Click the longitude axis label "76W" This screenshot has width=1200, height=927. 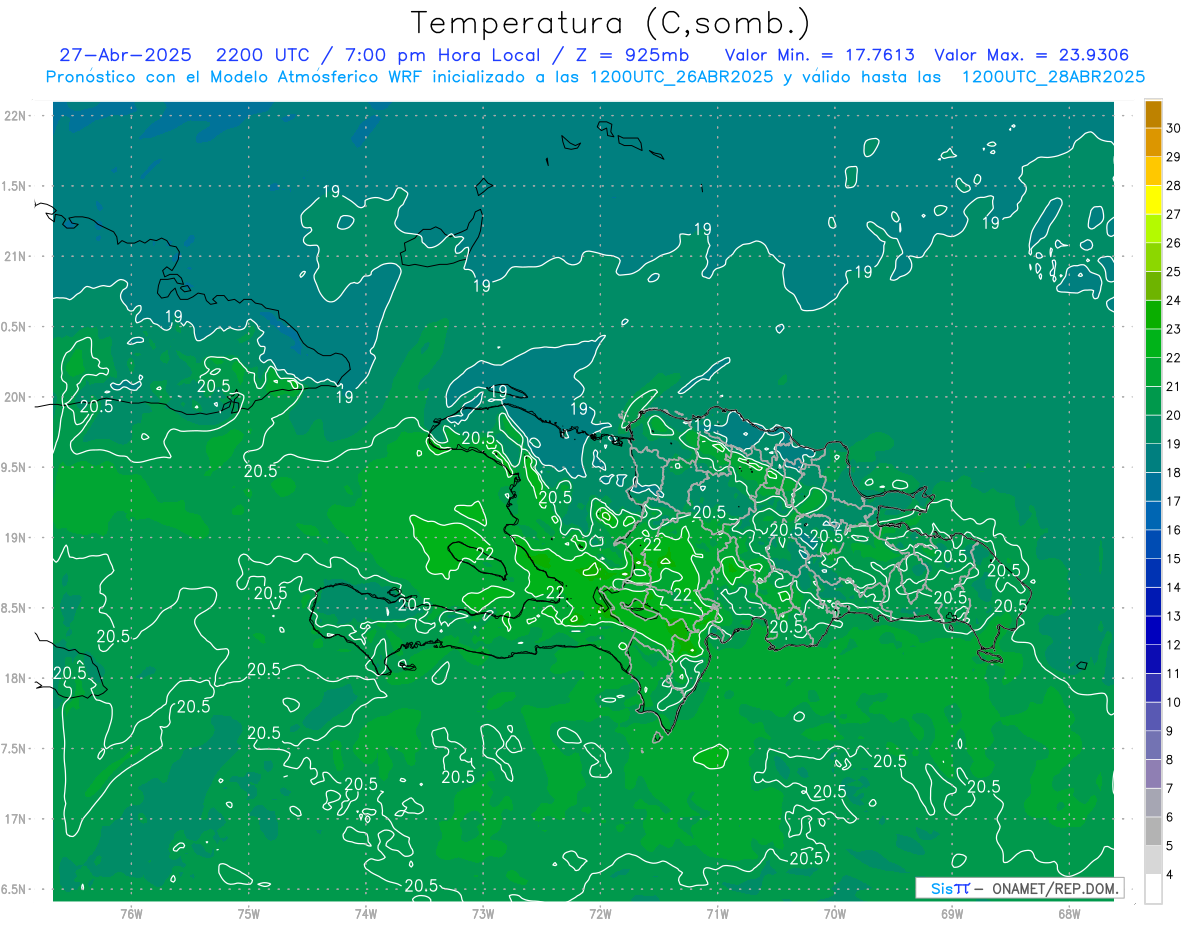[x=131, y=913]
